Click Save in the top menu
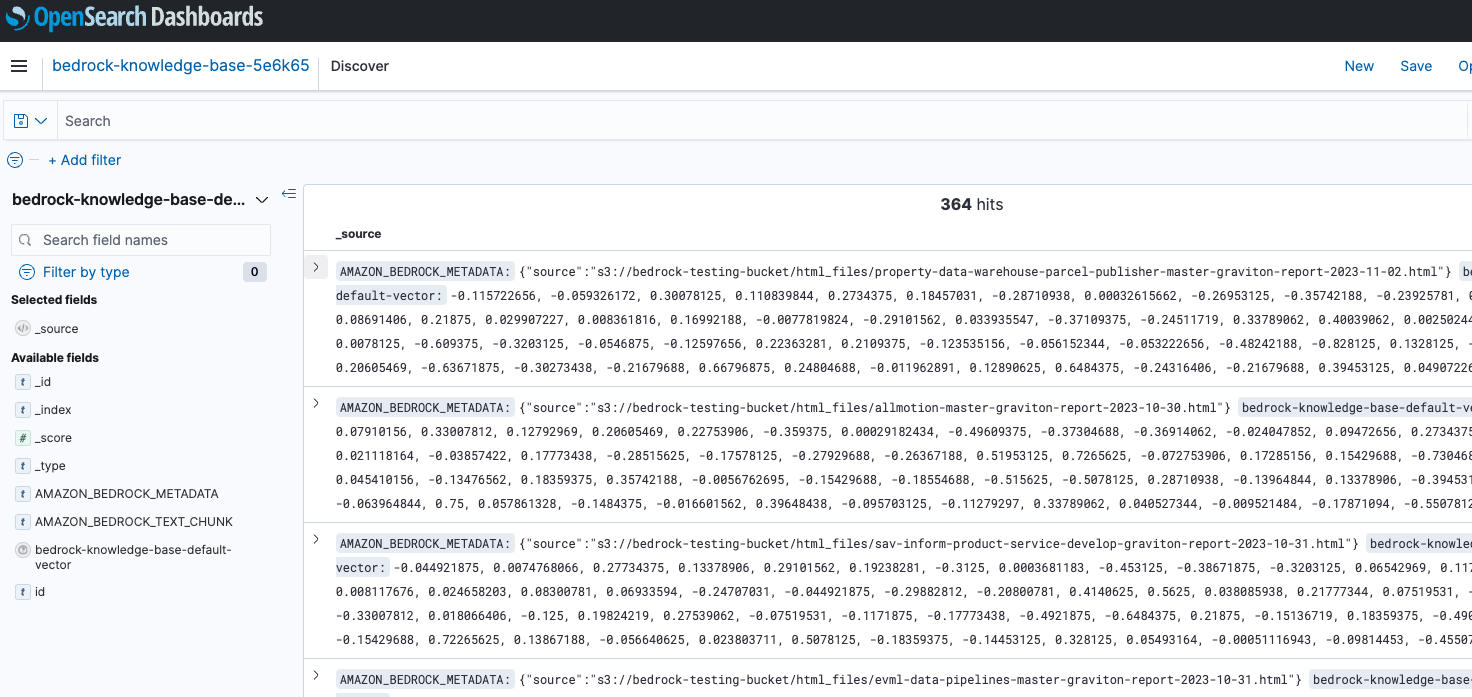The height and width of the screenshot is (697, 1472). 1416,66
